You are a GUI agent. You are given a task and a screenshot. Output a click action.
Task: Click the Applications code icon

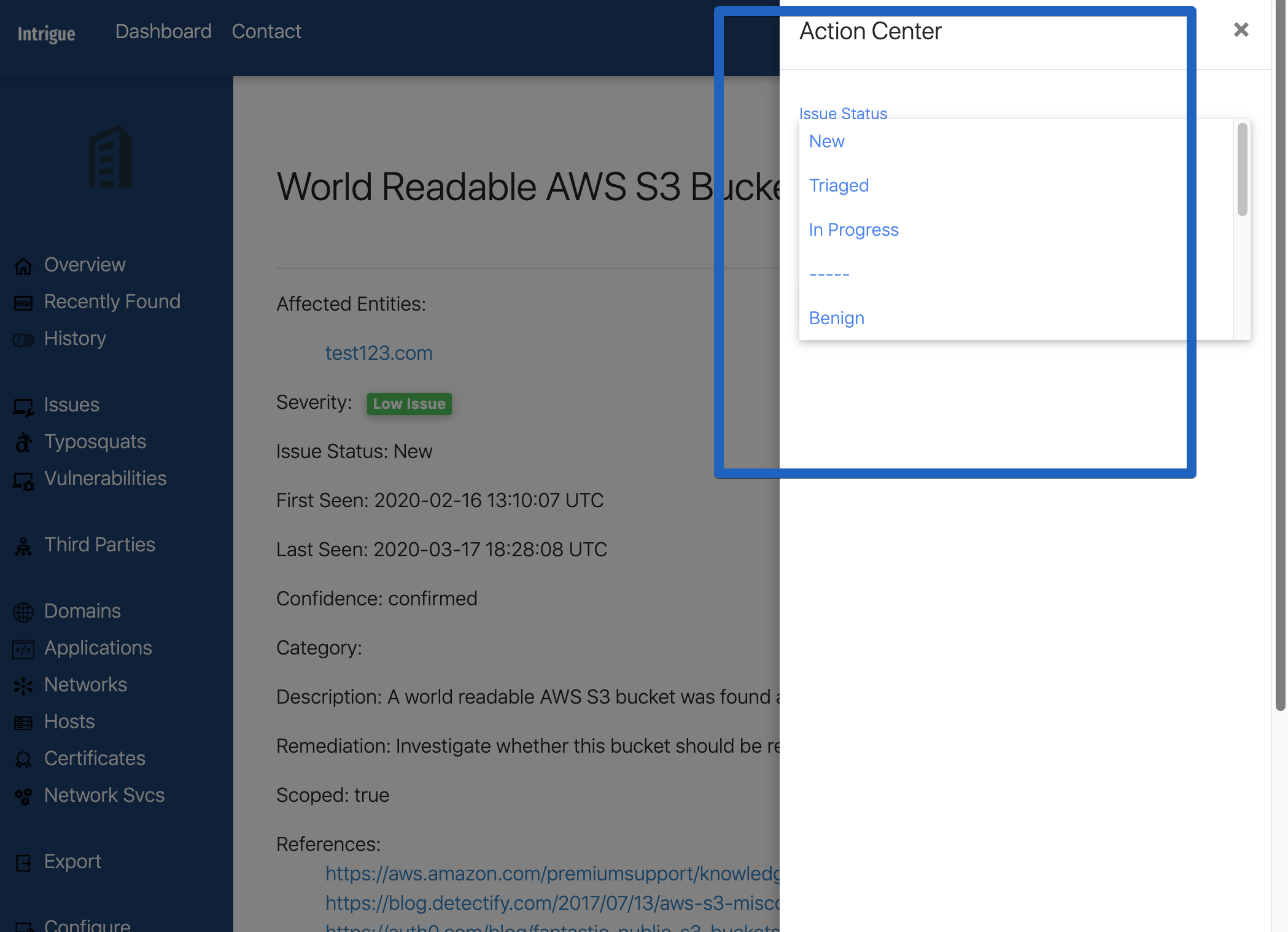click(x=23, y=649)
